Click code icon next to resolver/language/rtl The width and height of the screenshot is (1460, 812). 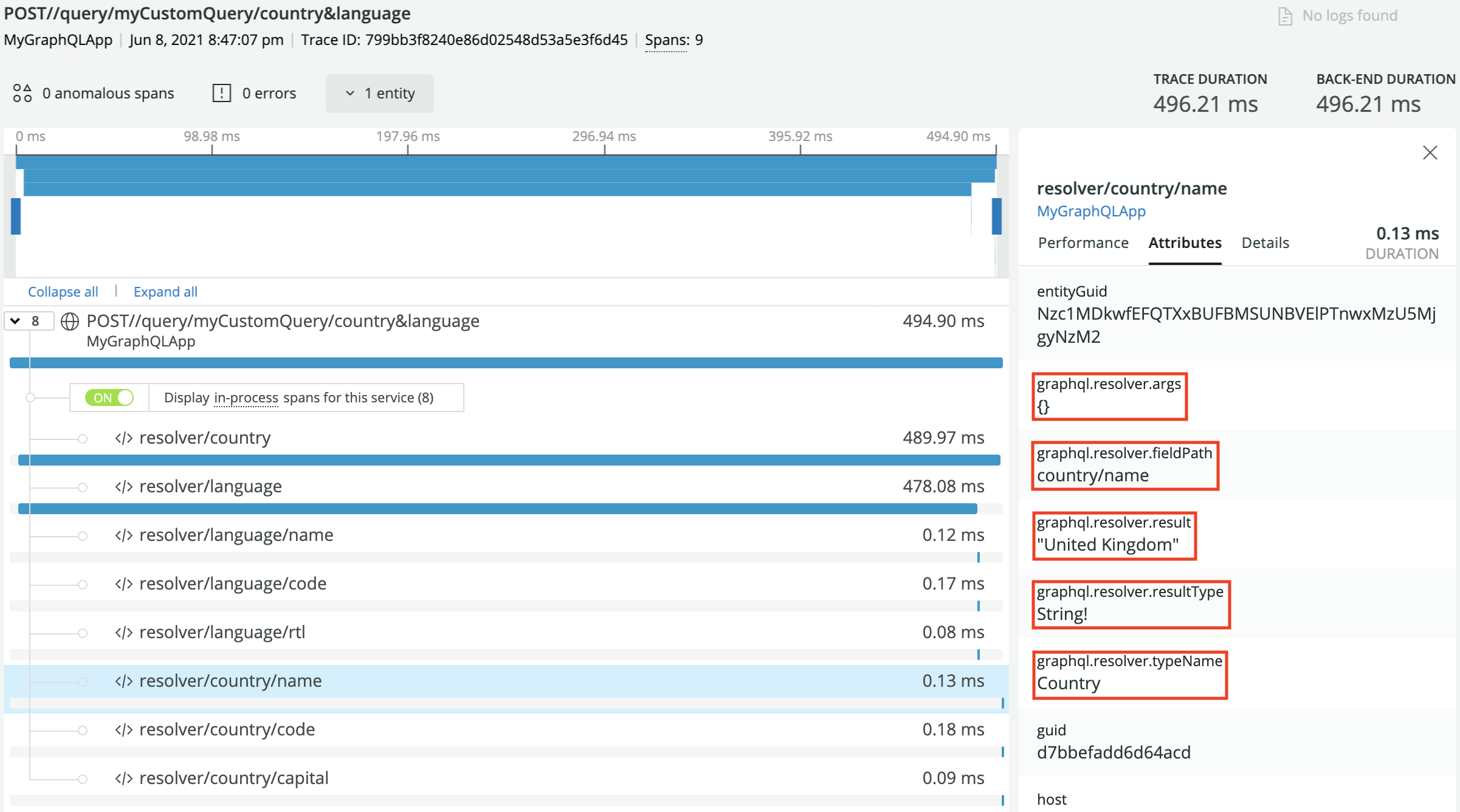[x=124, y=633]
